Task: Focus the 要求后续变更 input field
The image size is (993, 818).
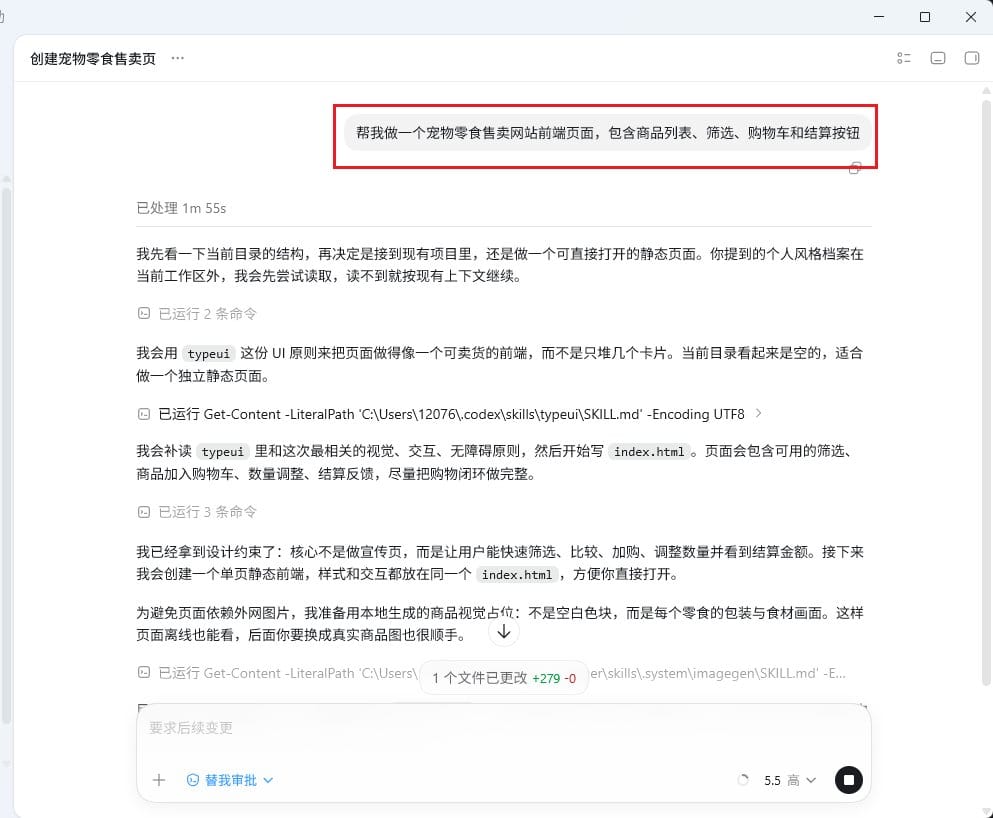Action: (503, 728)
